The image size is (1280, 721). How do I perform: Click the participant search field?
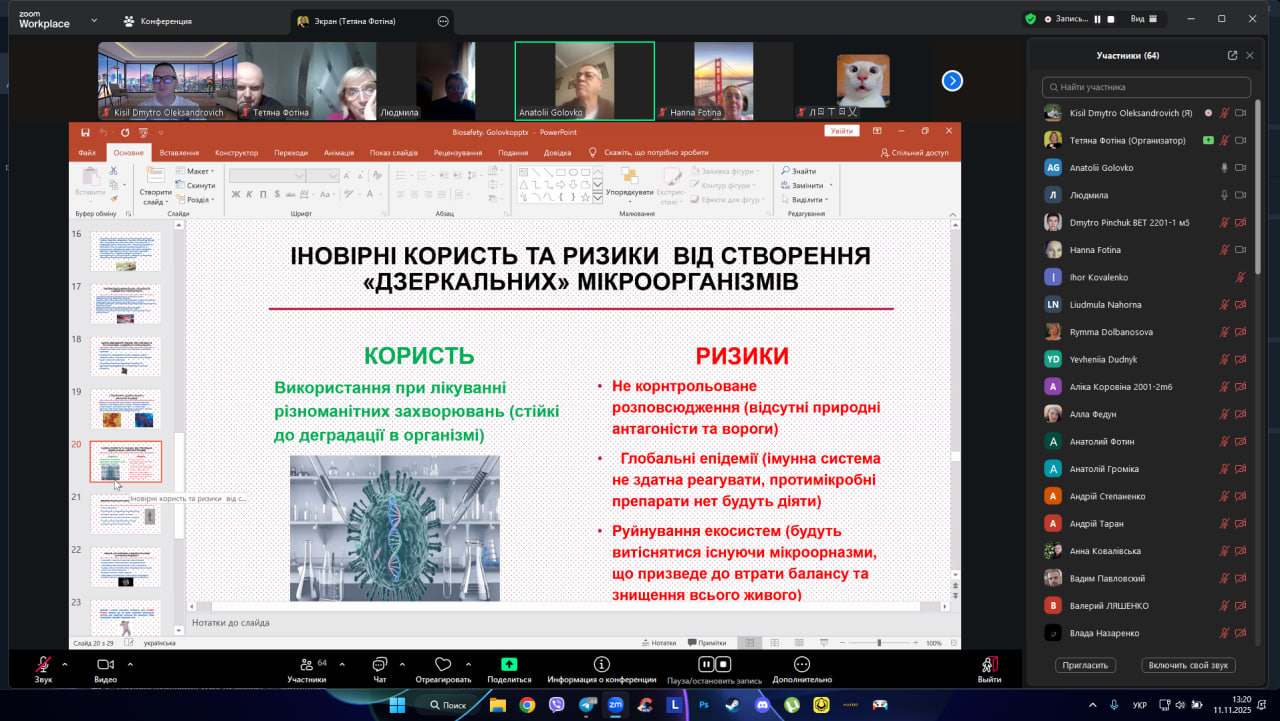coord(1146,87)
